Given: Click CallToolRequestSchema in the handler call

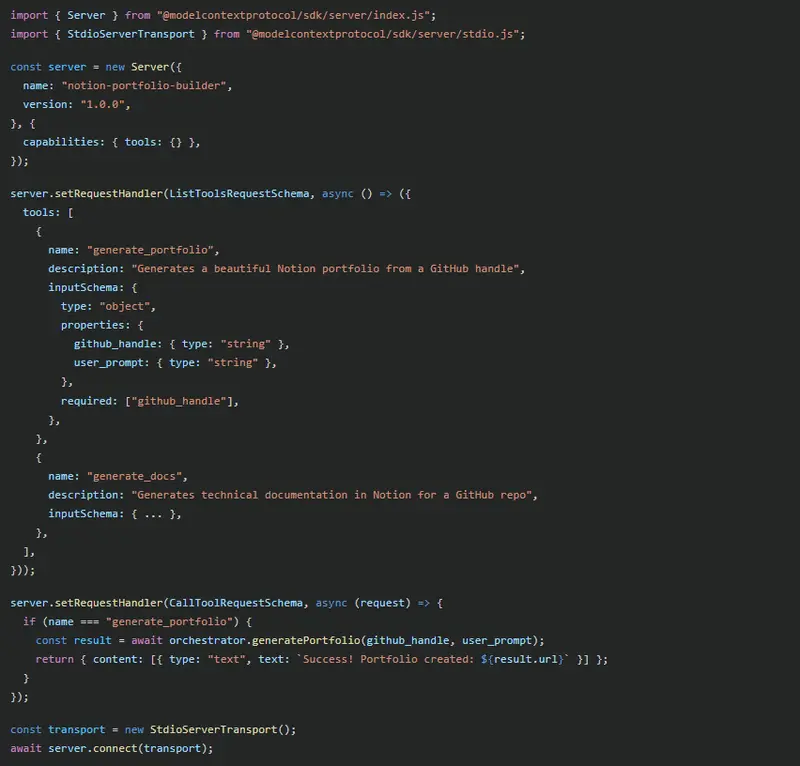Looking at the screenshot, I should coord(236,603).
